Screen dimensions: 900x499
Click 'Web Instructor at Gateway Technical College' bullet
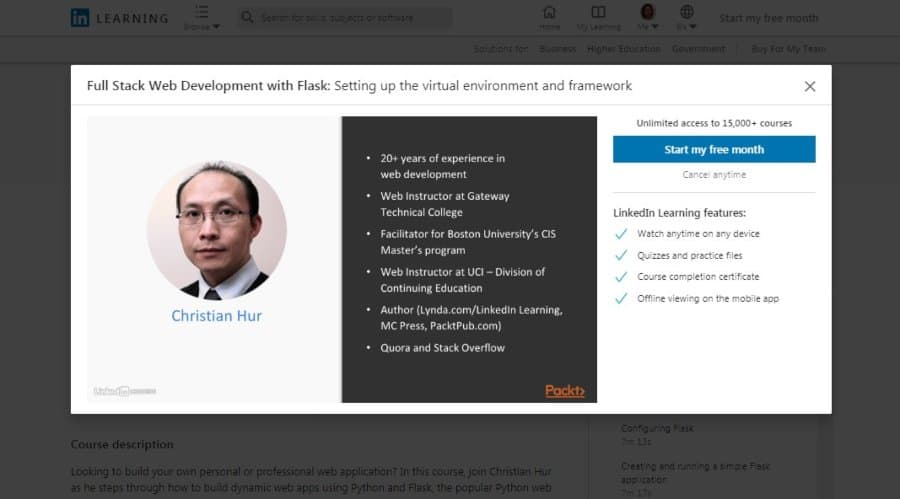(445, 204)
